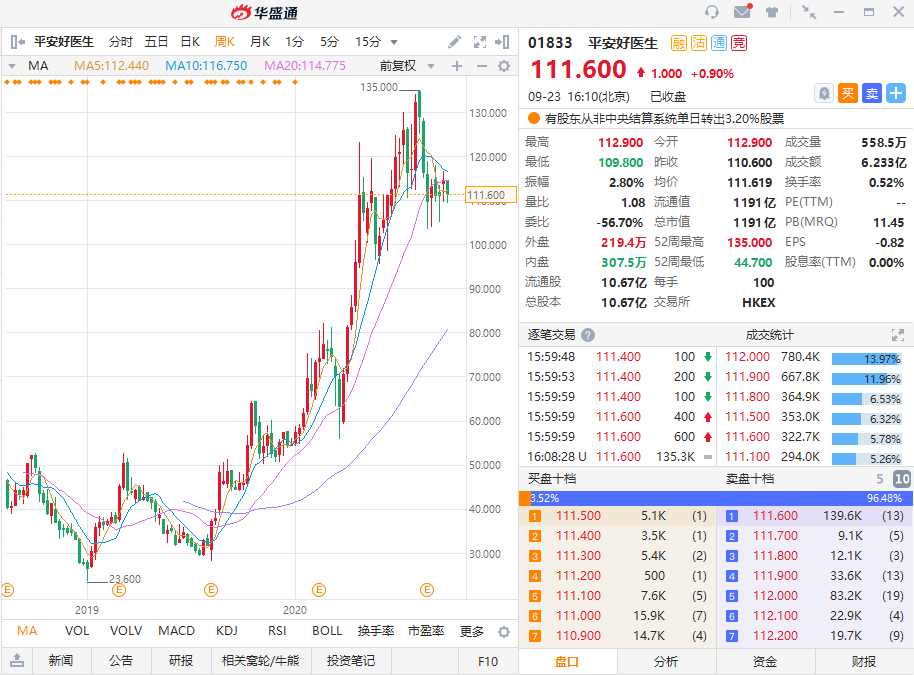Open the customer service headset icon

coord(712,12)
